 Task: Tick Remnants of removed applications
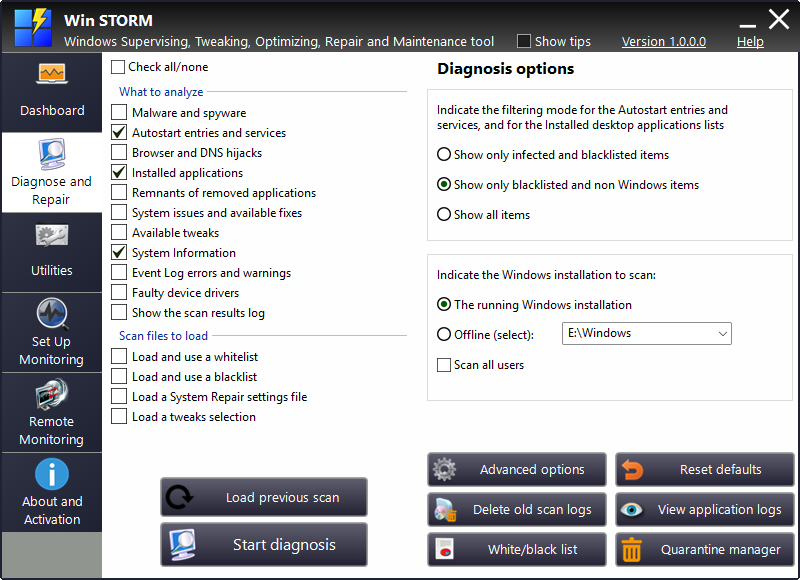pyautogui.click(x=119, y=192)
